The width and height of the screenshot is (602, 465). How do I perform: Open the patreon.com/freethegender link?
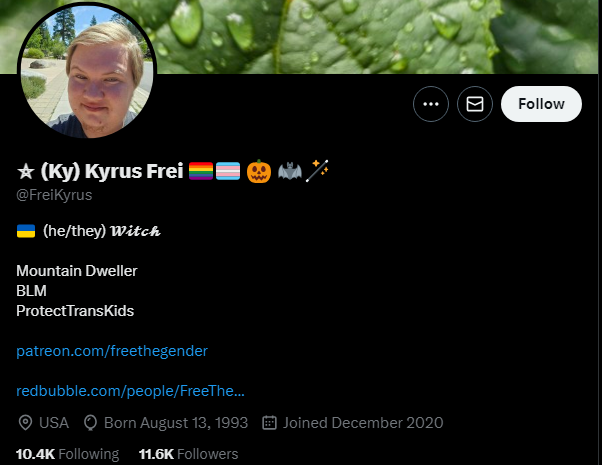coord(112,351)
